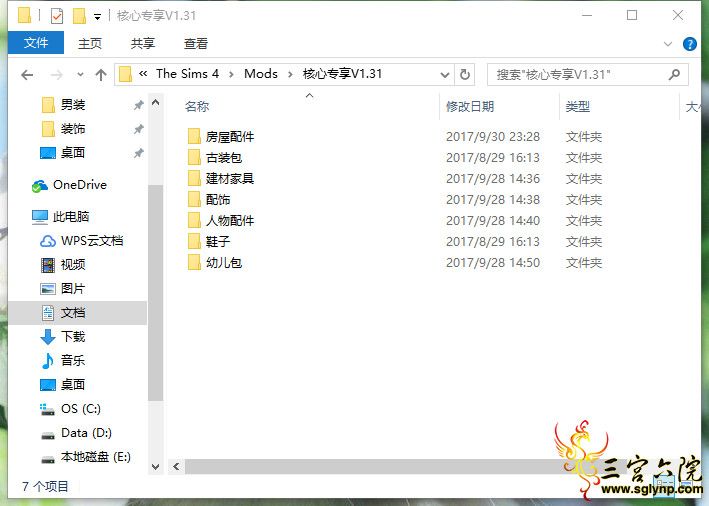Open the chevron dropdown after Mods

[290, 75]
